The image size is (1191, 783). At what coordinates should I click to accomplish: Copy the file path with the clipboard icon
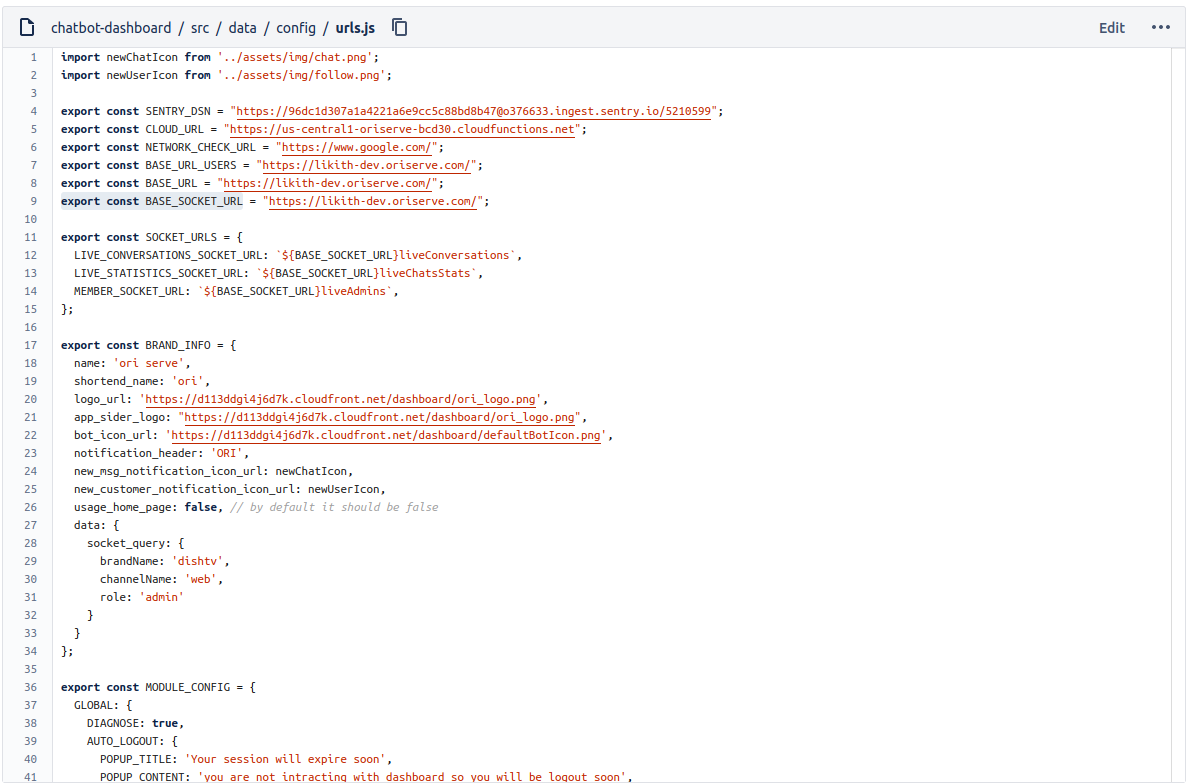400,27
